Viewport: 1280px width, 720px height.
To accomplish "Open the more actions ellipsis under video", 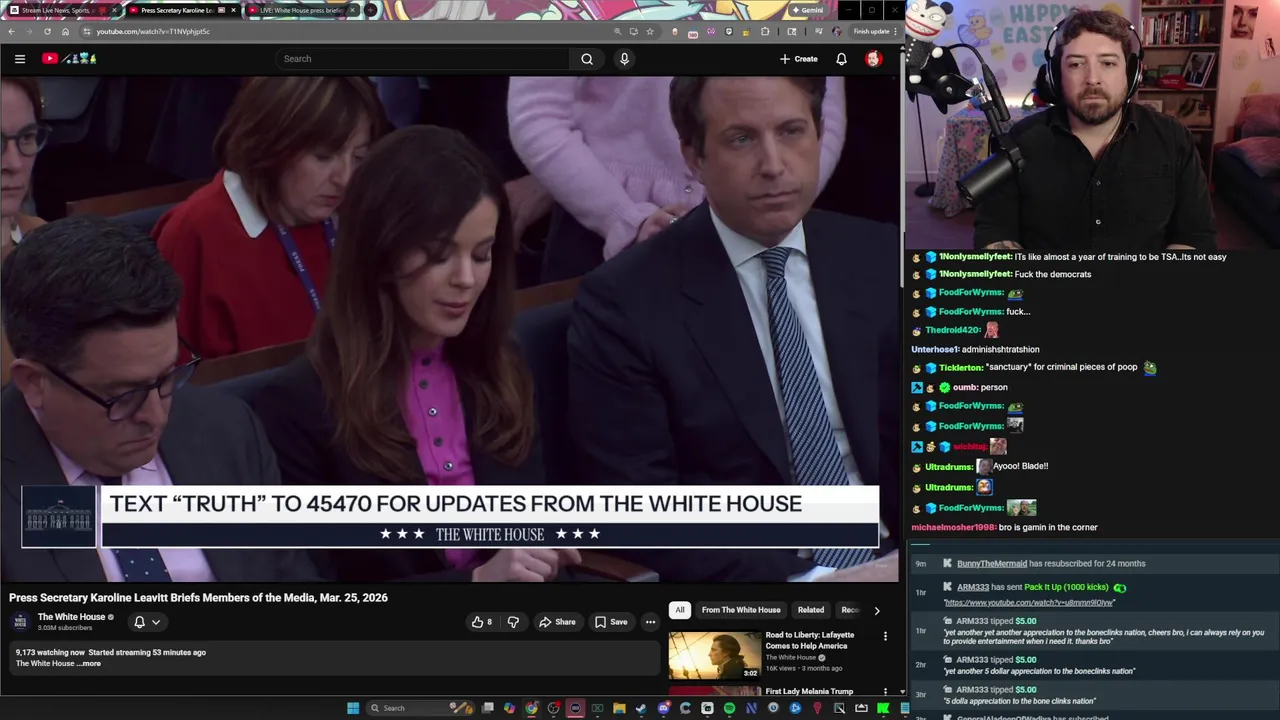I will [650, 622].
